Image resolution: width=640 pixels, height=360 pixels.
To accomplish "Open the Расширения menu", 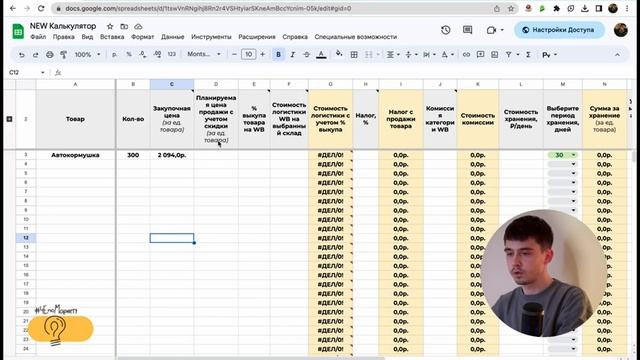I will pyautogui.click(x=257, y=37).
